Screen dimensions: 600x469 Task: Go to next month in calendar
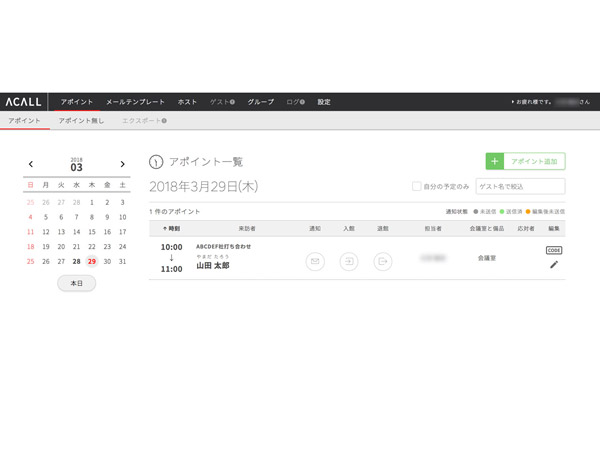pos(122,164)
